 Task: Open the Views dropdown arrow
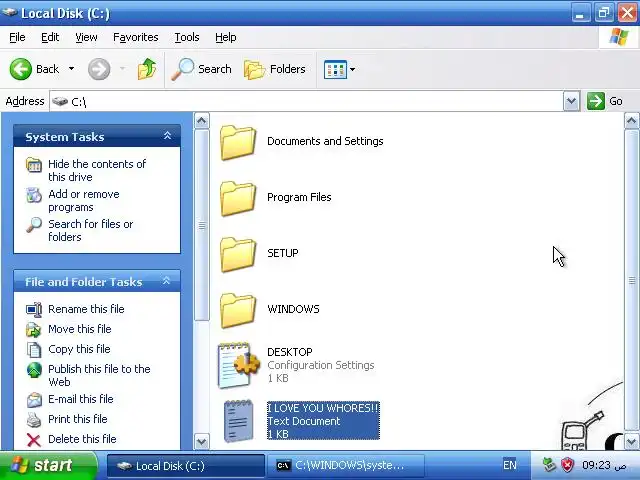352,69
